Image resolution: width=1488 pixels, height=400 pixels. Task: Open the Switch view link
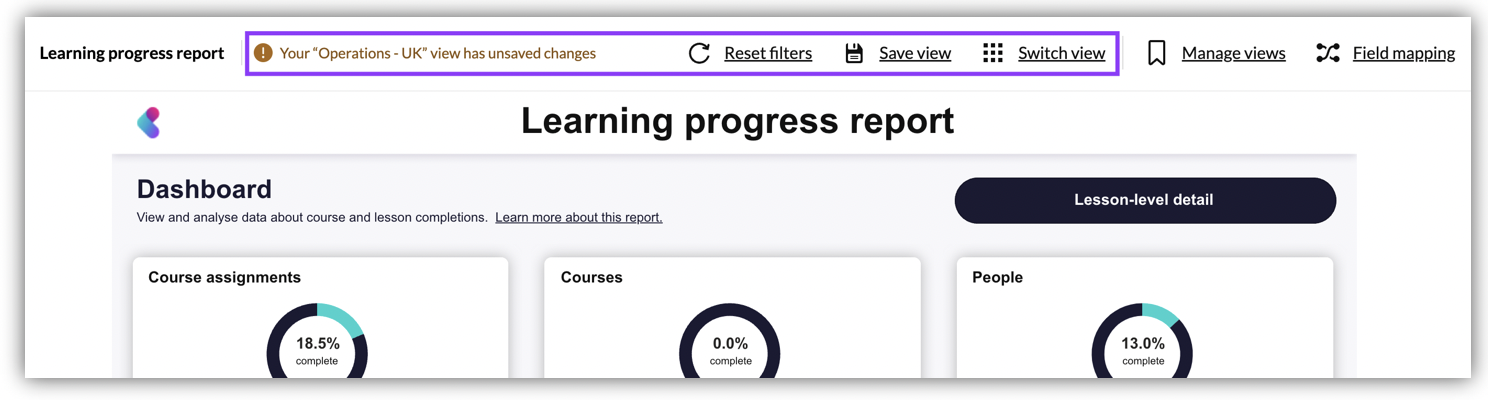pyautogui.click(x=1062, y=53)
